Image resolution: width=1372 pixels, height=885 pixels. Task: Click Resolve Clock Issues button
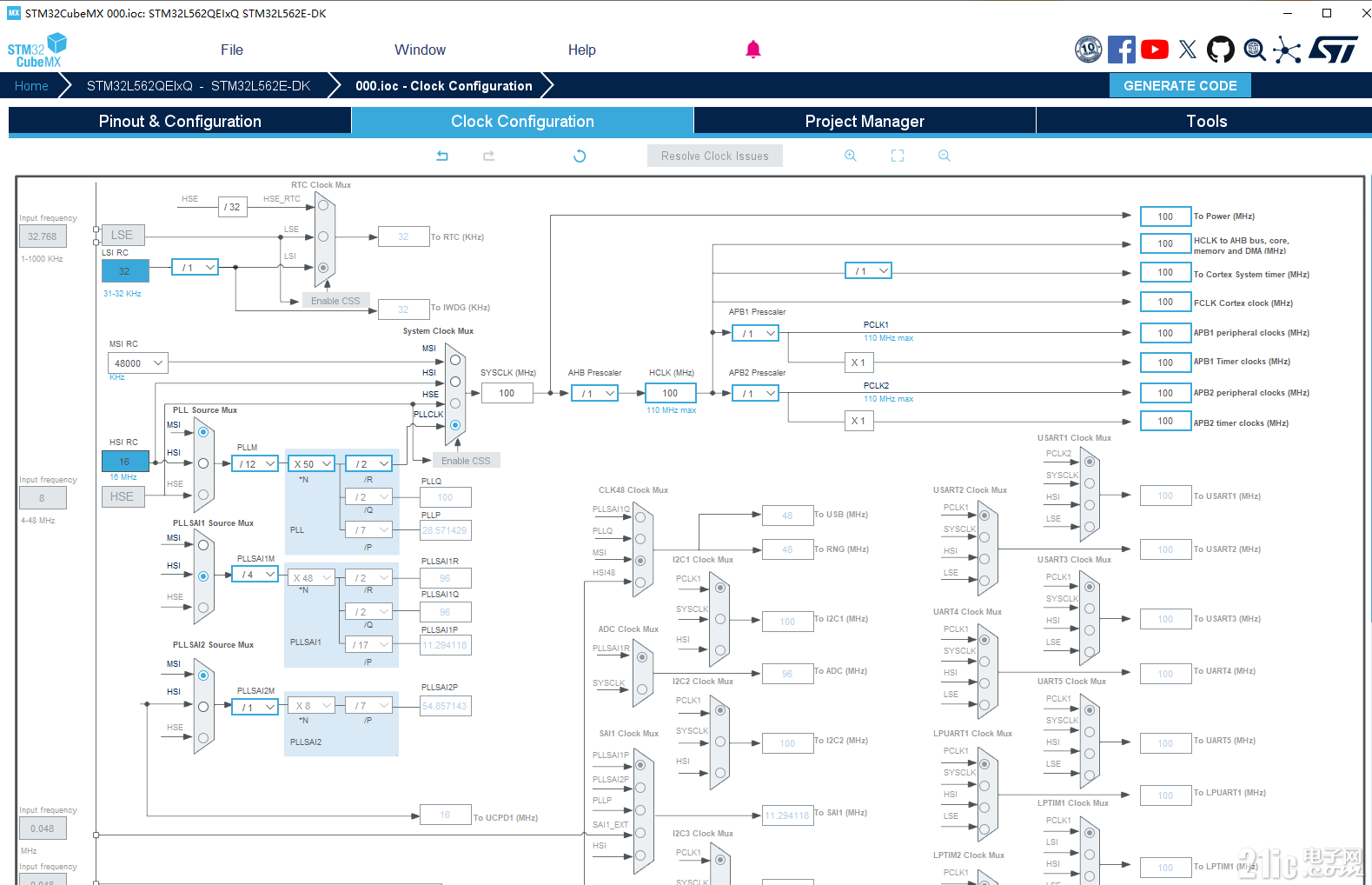tap(715, 156)
